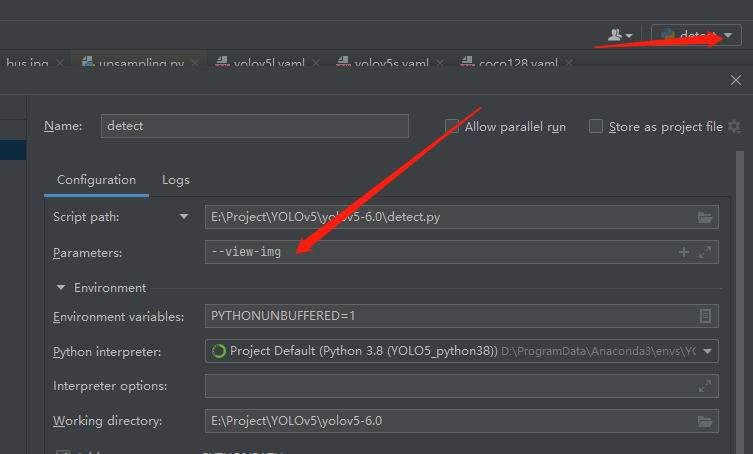This screenshot has height=454, width=753.
Task: Open the Script path type dropdown arrow
Action: (183, 217)
